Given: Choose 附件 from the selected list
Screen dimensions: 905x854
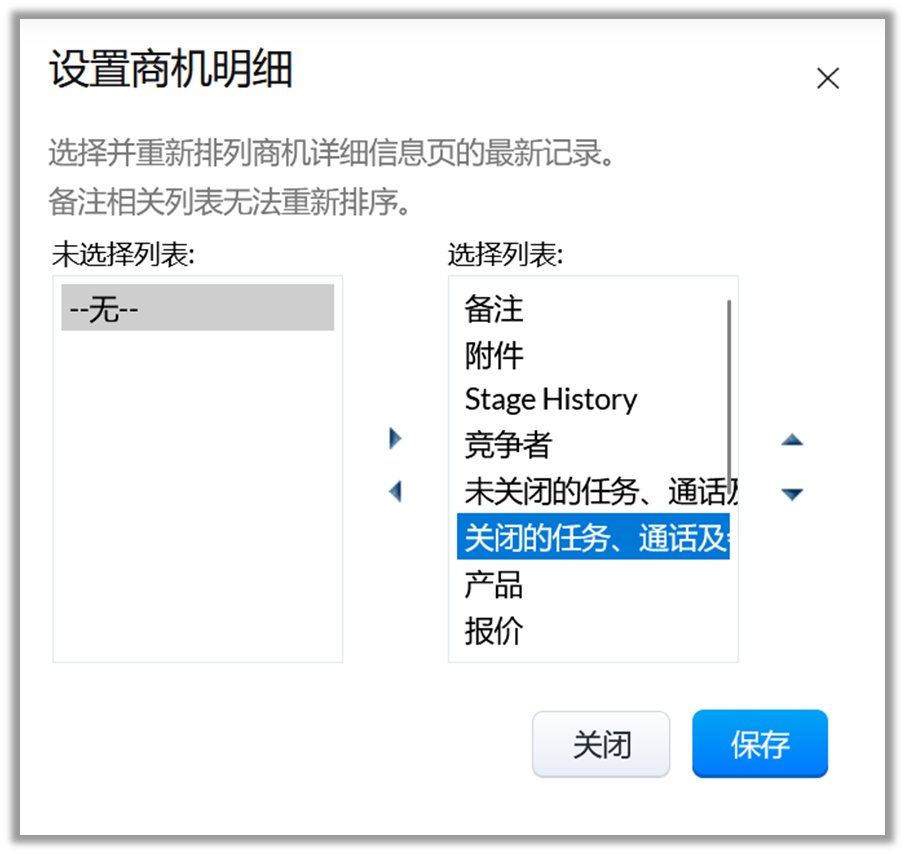Looking at the screenshot, I should (494, 355).
